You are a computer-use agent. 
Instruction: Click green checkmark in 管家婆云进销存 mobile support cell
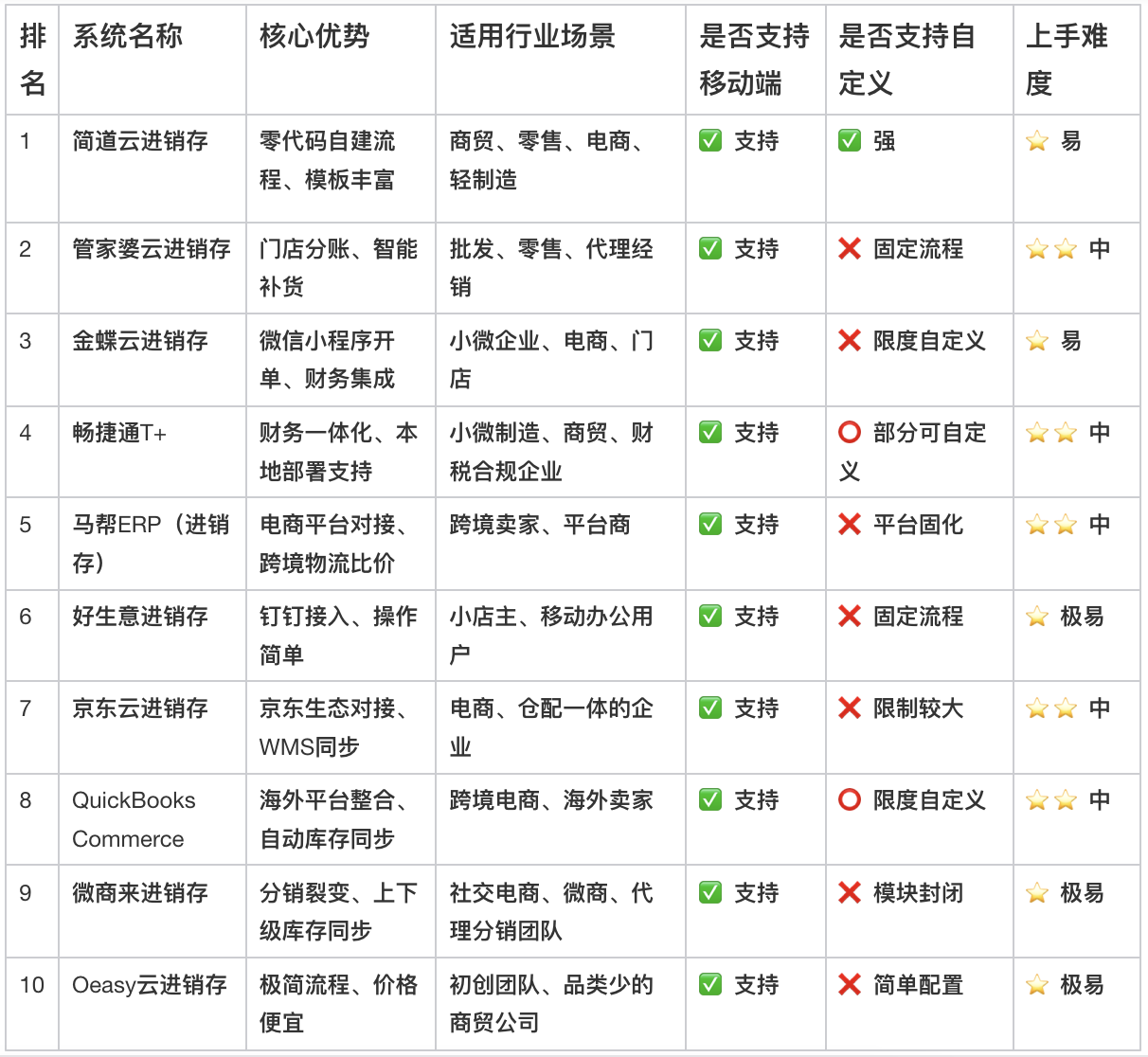click(710, 249)
